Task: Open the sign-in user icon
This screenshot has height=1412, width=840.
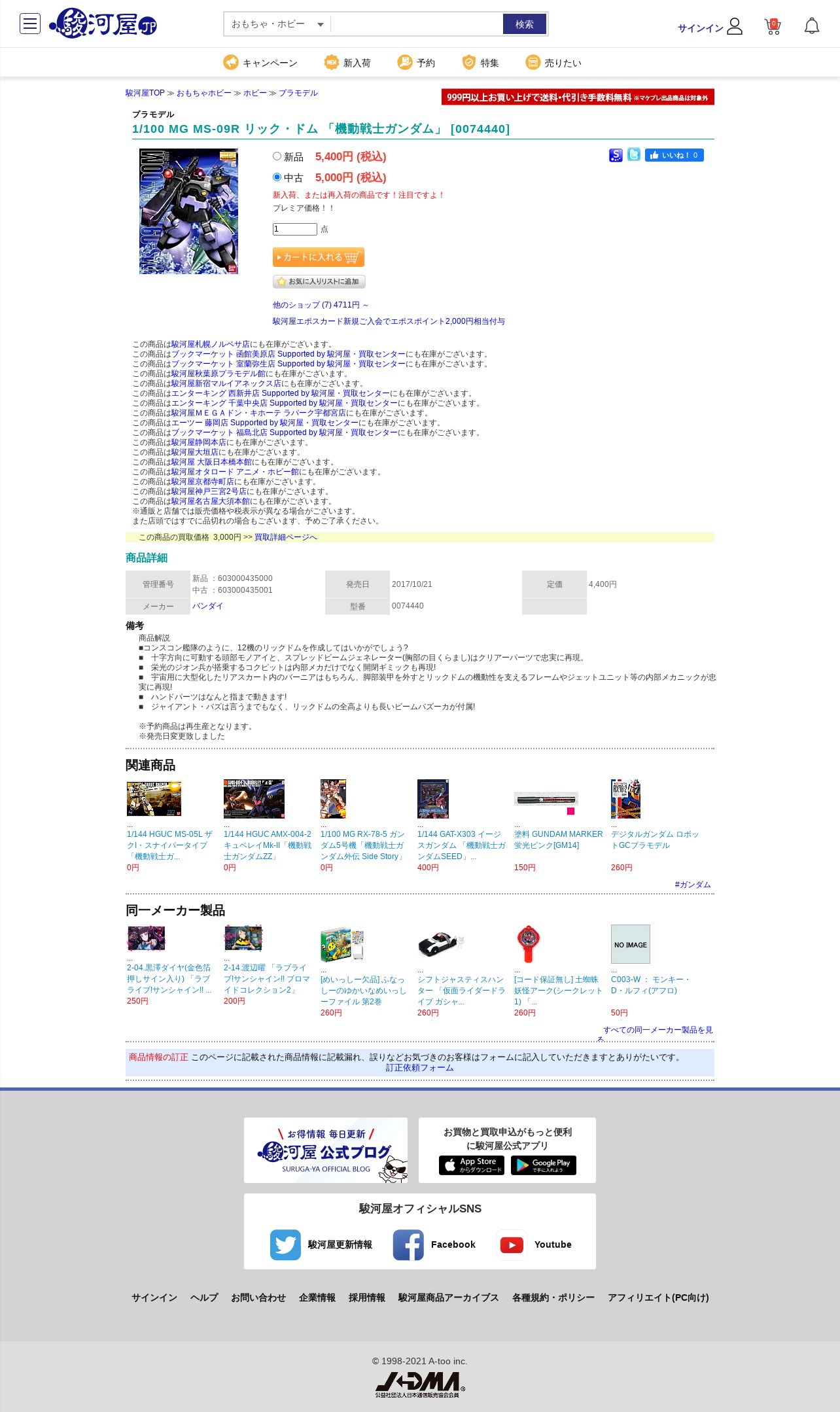Action: click(735, 26)
